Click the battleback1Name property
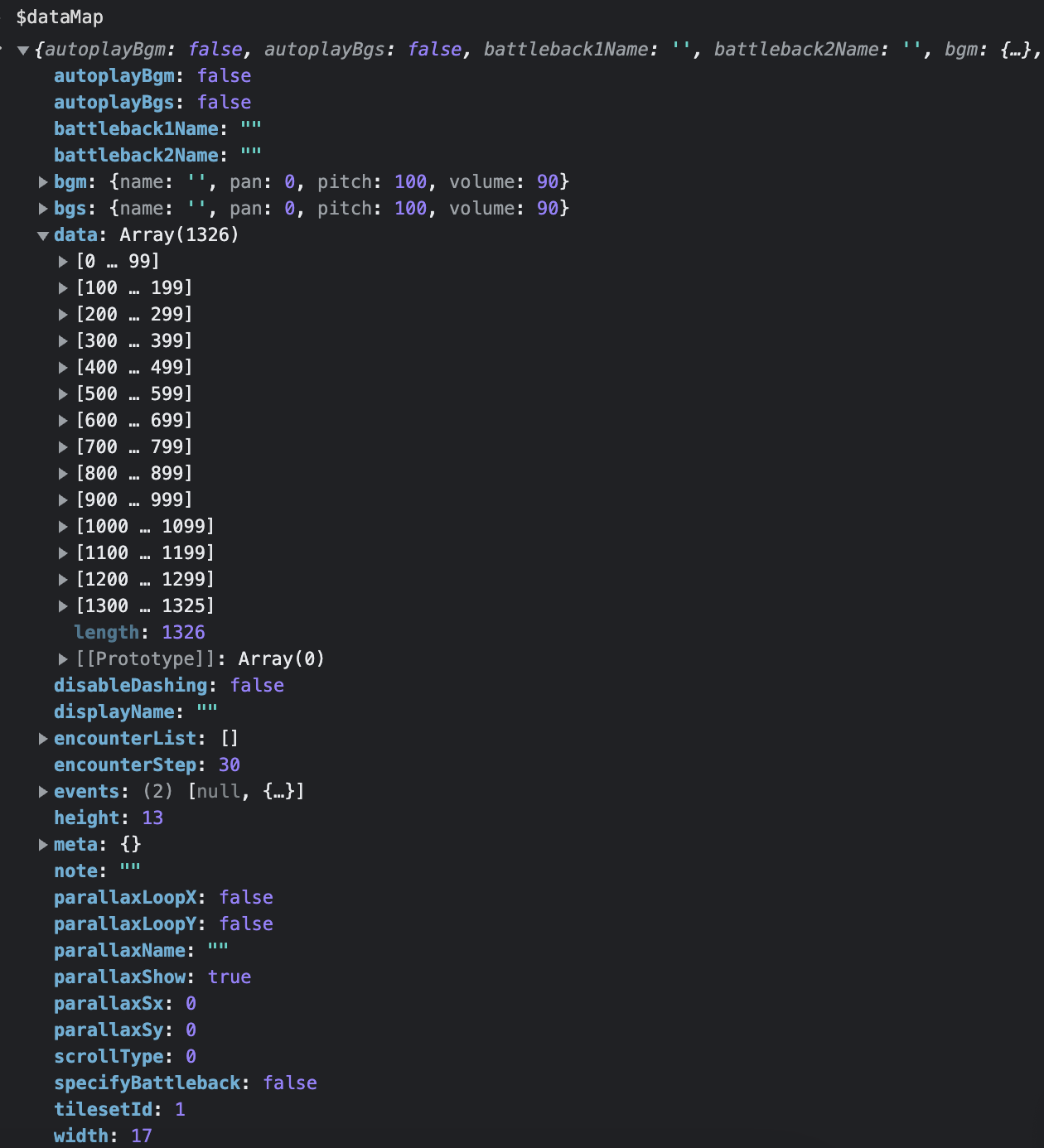 tap(137, 129)
